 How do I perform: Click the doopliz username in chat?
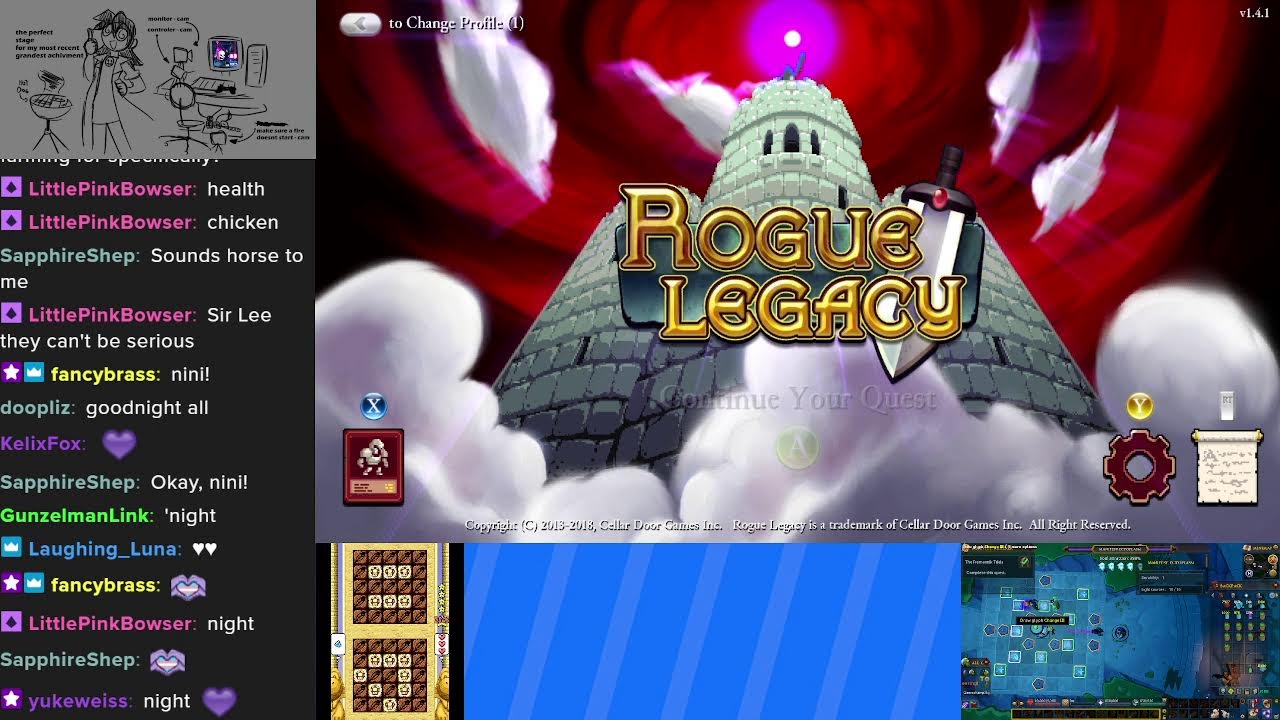point(37,408)
